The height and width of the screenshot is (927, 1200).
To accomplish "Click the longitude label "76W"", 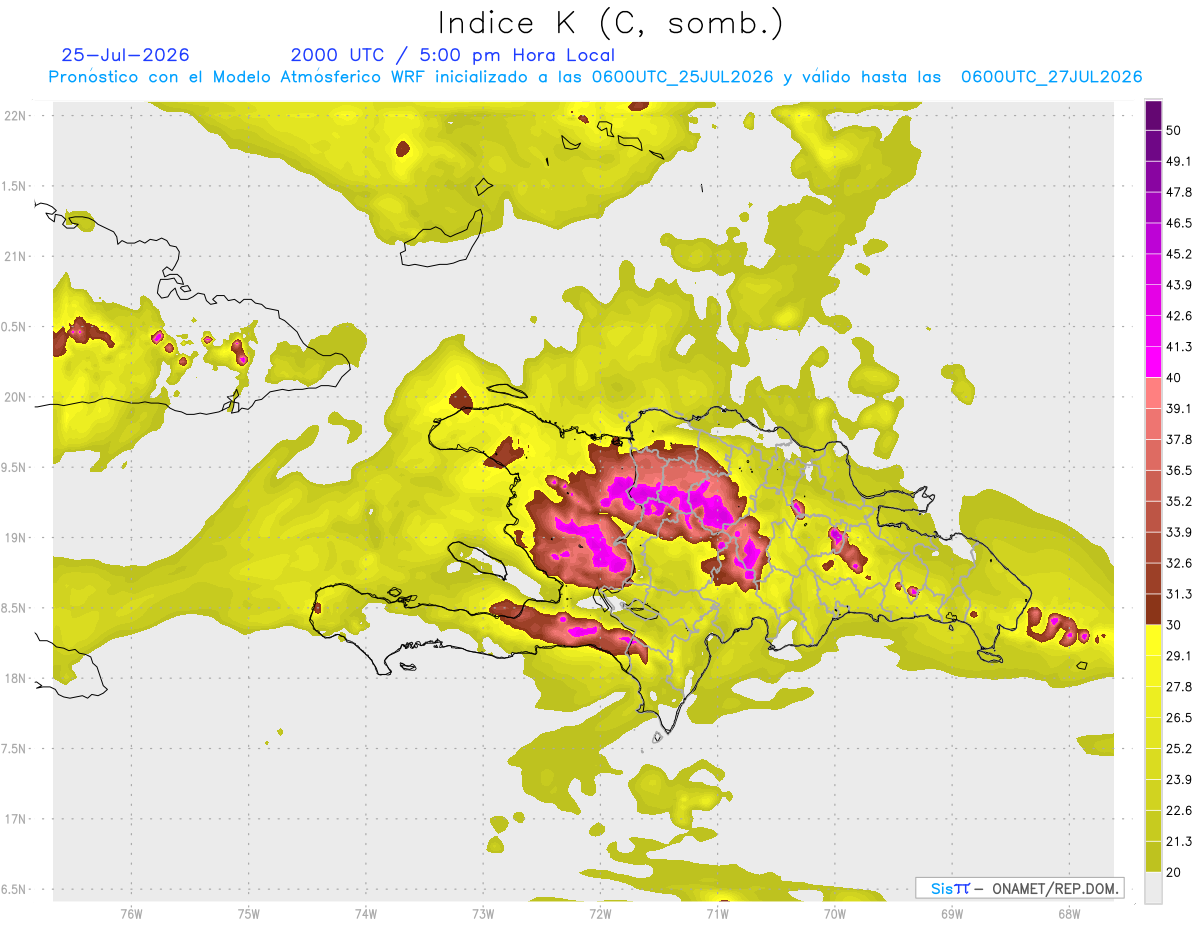I will [x=131, y=913].
